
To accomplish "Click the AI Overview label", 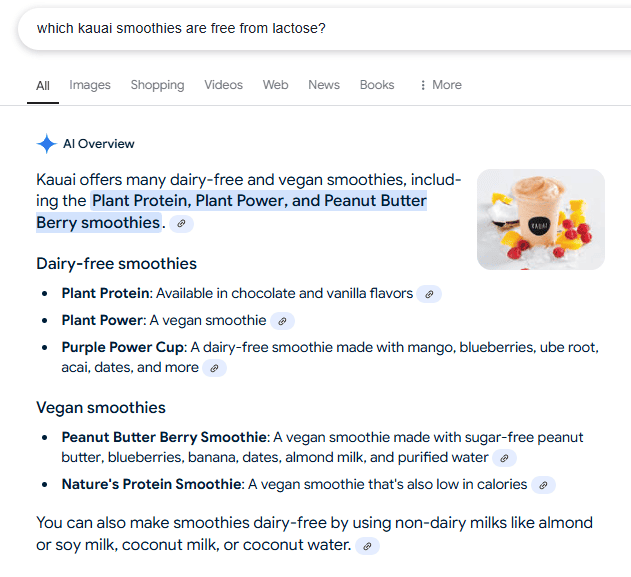I will [x=98, y=144].
